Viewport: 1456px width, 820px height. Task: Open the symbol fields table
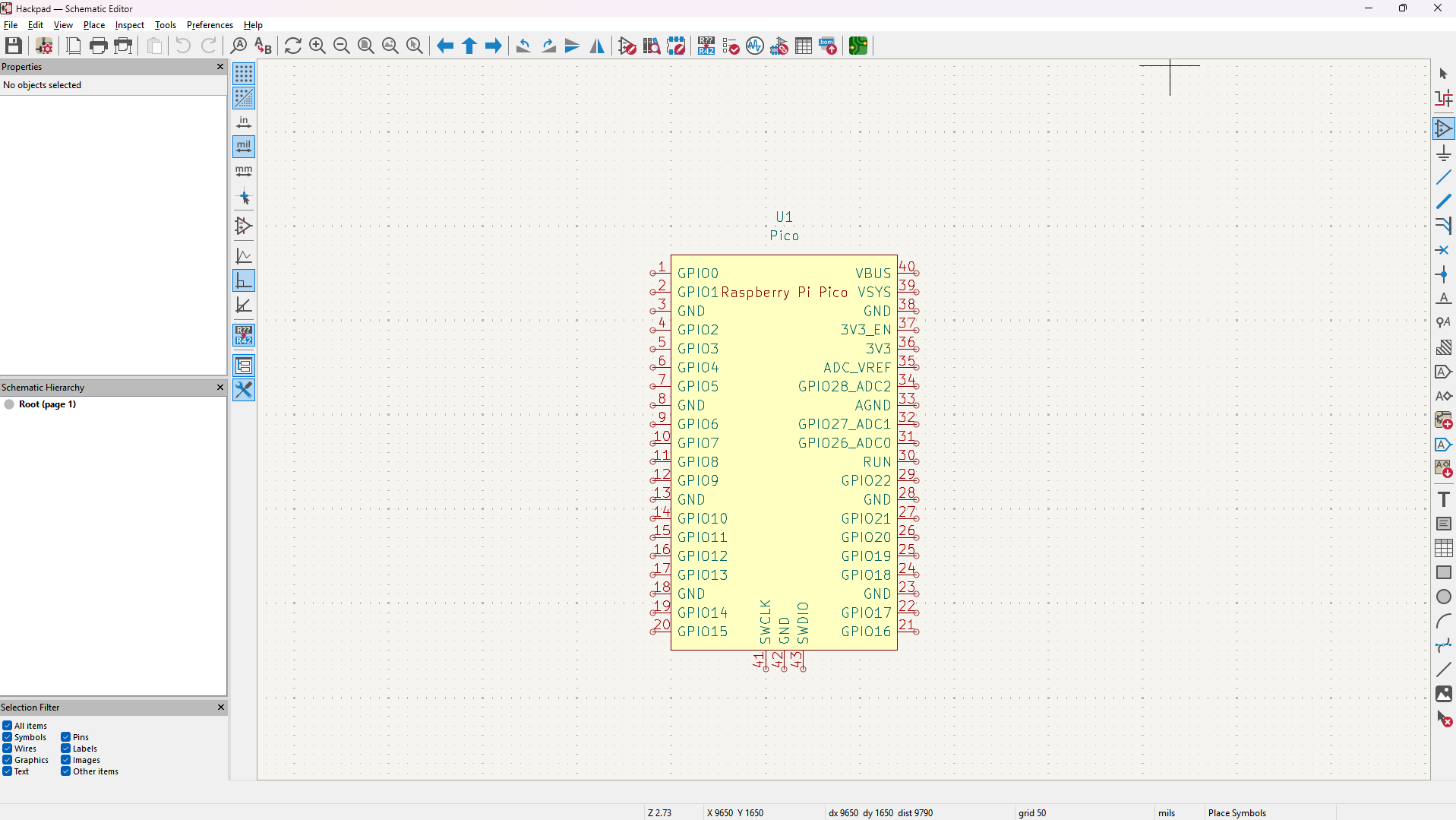(x=804, y=46)
